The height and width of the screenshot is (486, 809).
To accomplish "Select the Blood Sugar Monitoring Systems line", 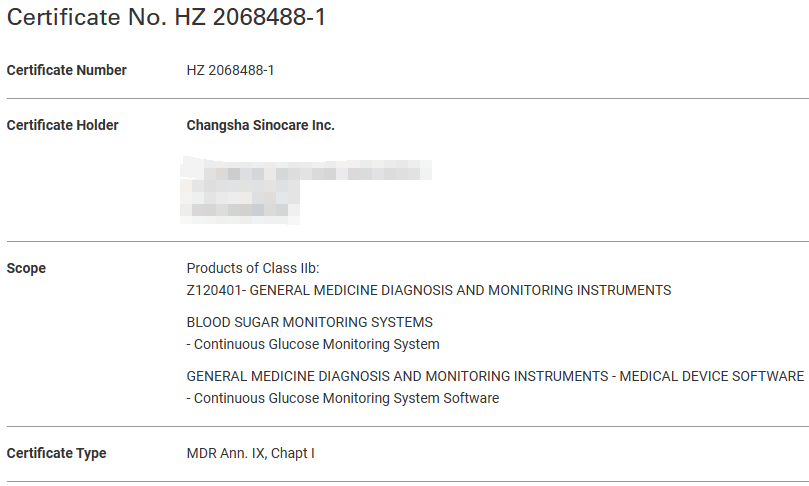I will tap(310, 322).
